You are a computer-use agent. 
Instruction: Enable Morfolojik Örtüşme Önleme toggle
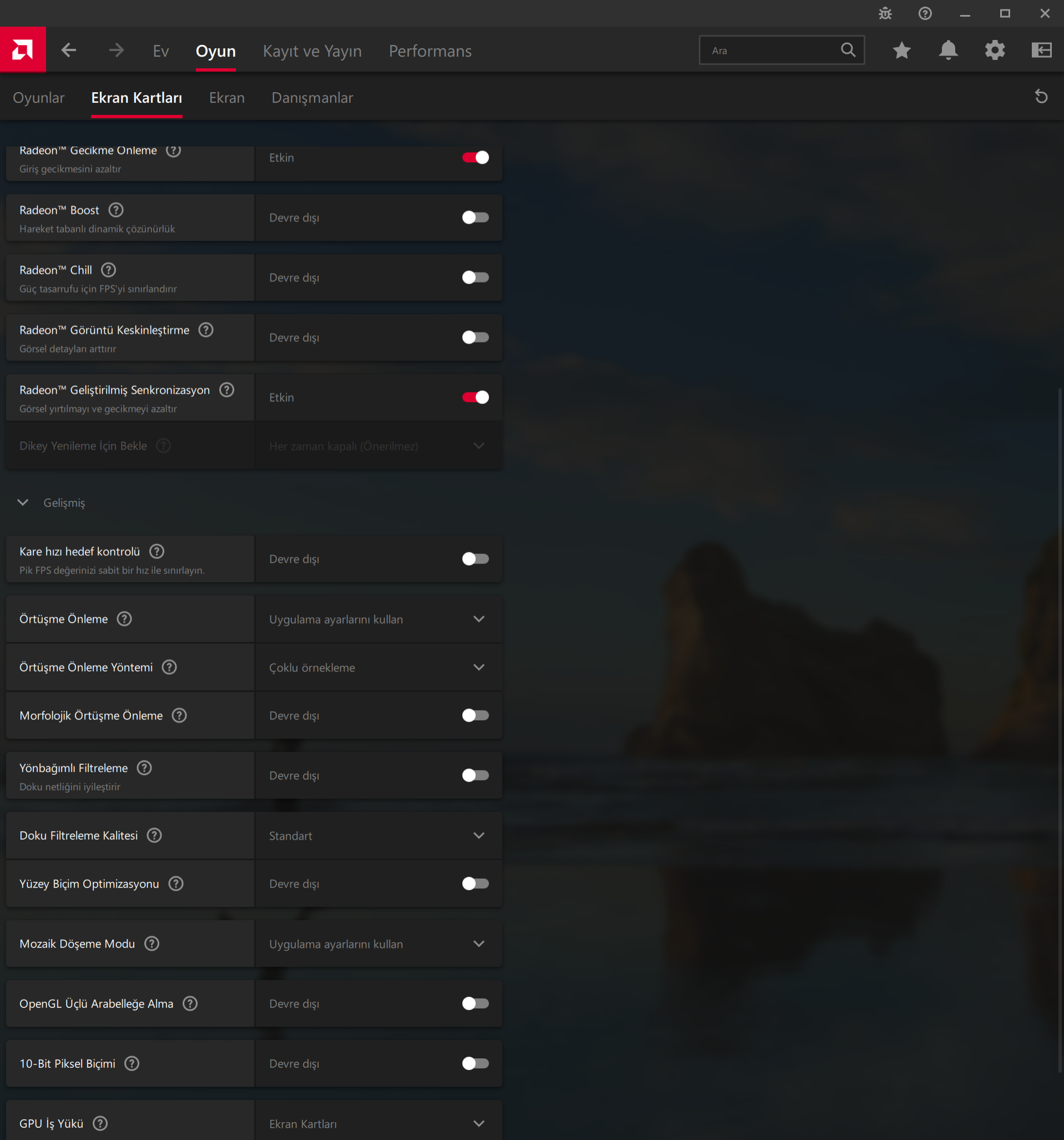click(x=476, y=715)
